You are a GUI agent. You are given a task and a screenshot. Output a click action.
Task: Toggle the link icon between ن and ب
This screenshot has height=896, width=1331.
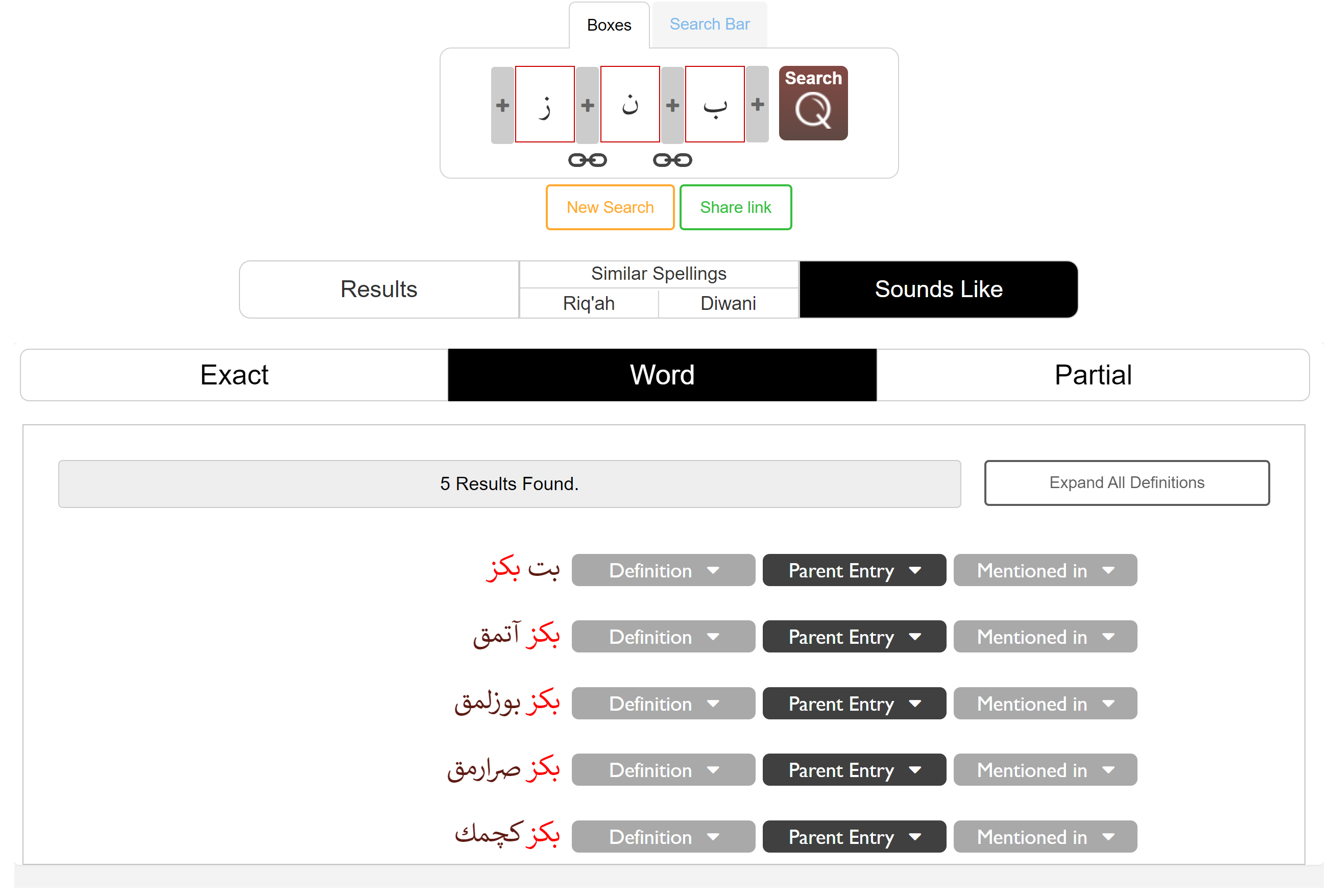[672, 160]
